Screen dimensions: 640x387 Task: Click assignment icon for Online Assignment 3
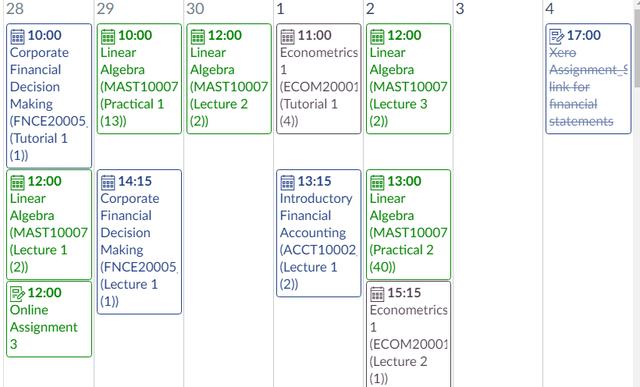(18, 294)
